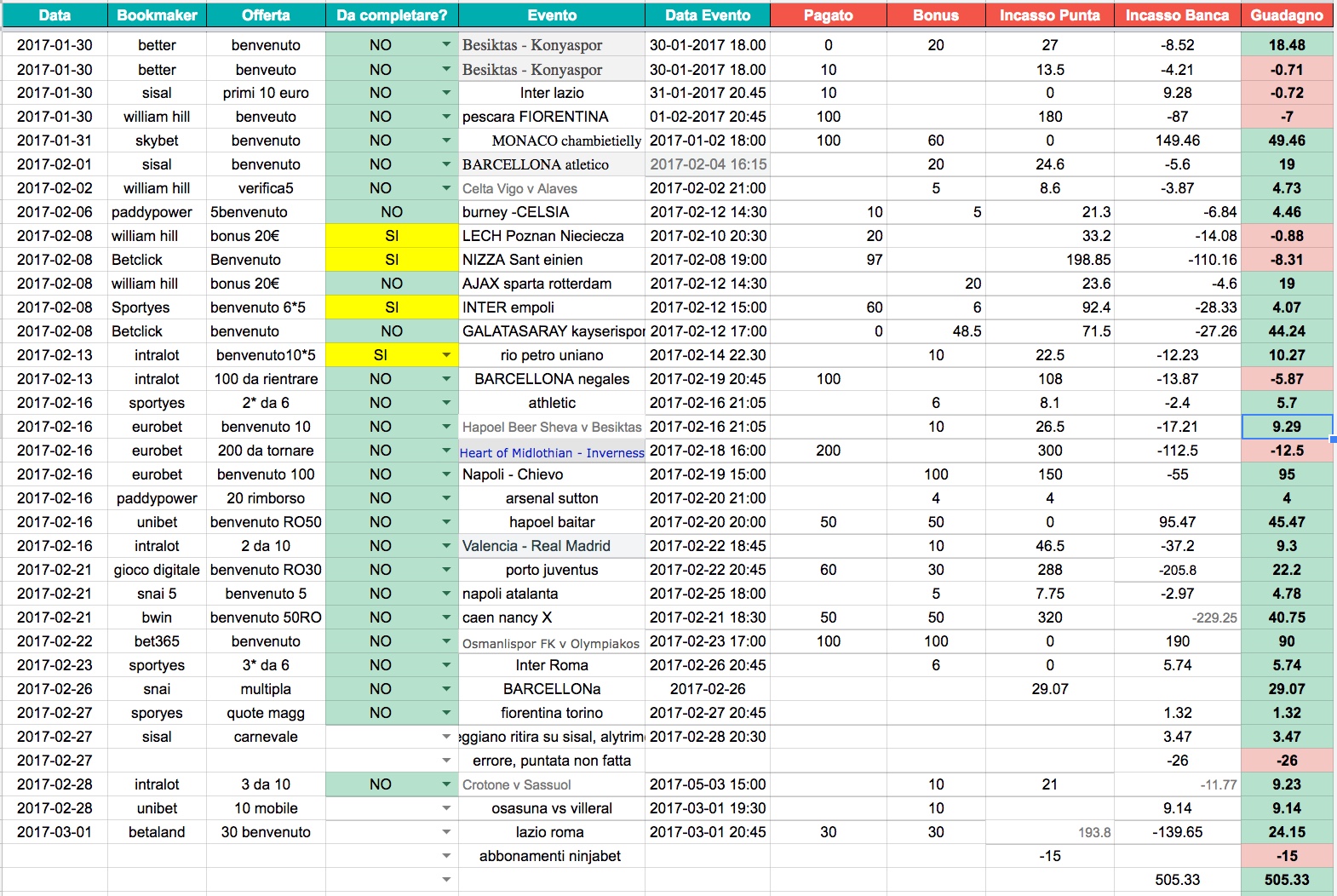Select the Da completare? header cell
Viewport: 1337px width, 896px height.
coord(392,15)
